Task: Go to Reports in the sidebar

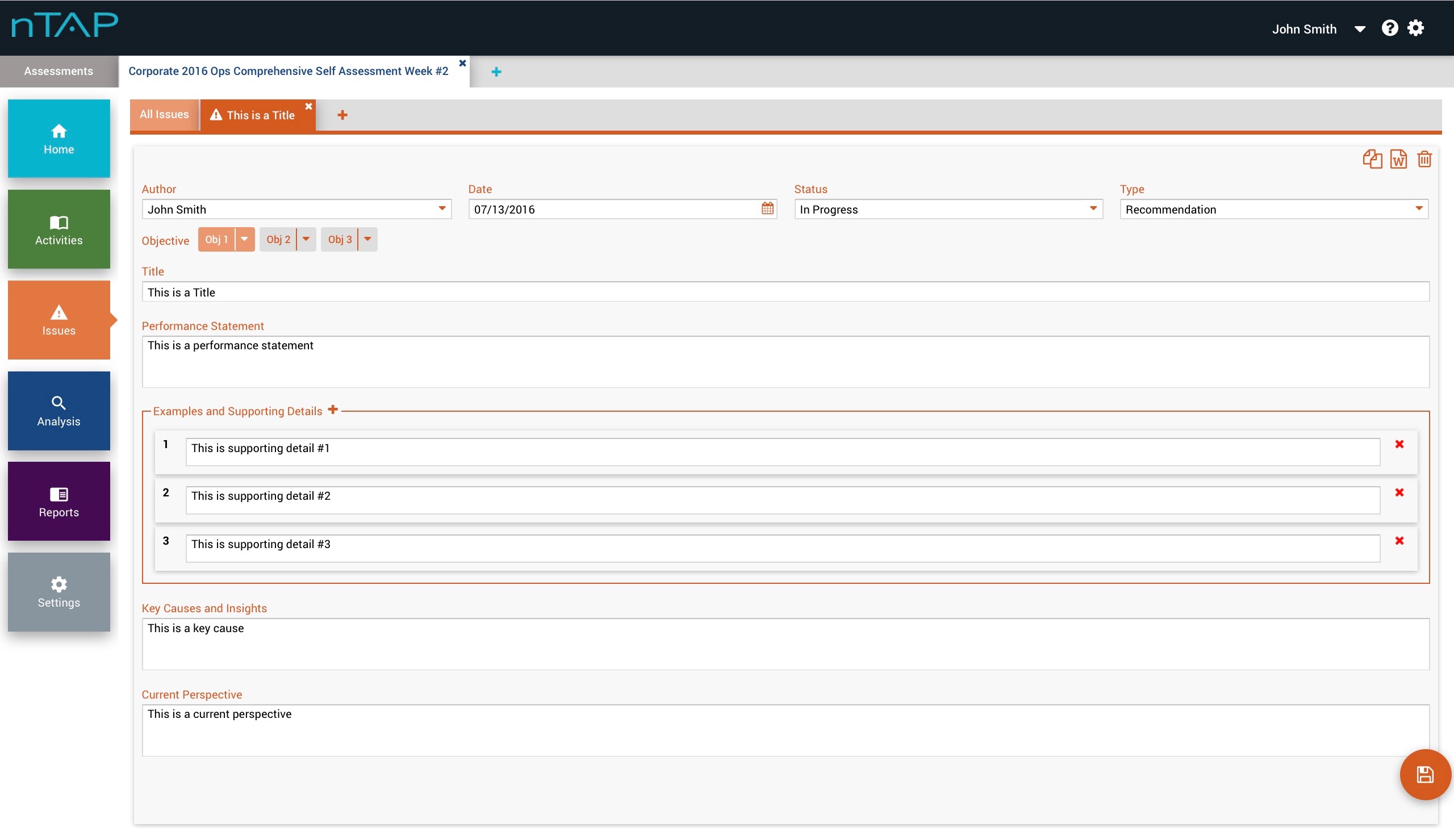Action: click(59, 502)
